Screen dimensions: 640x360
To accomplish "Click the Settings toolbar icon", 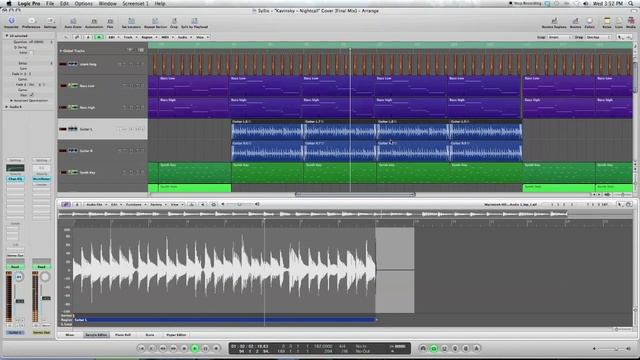I will (50, 22).
